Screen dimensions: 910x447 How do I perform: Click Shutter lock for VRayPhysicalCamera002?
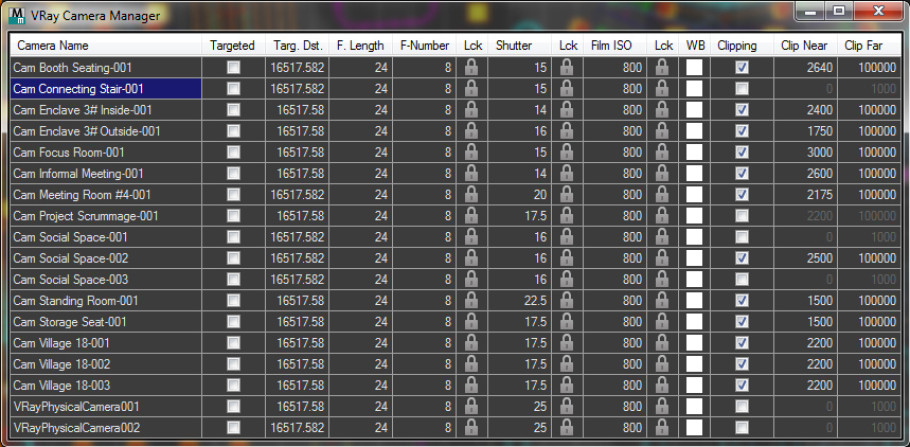[x=567, y=428]
